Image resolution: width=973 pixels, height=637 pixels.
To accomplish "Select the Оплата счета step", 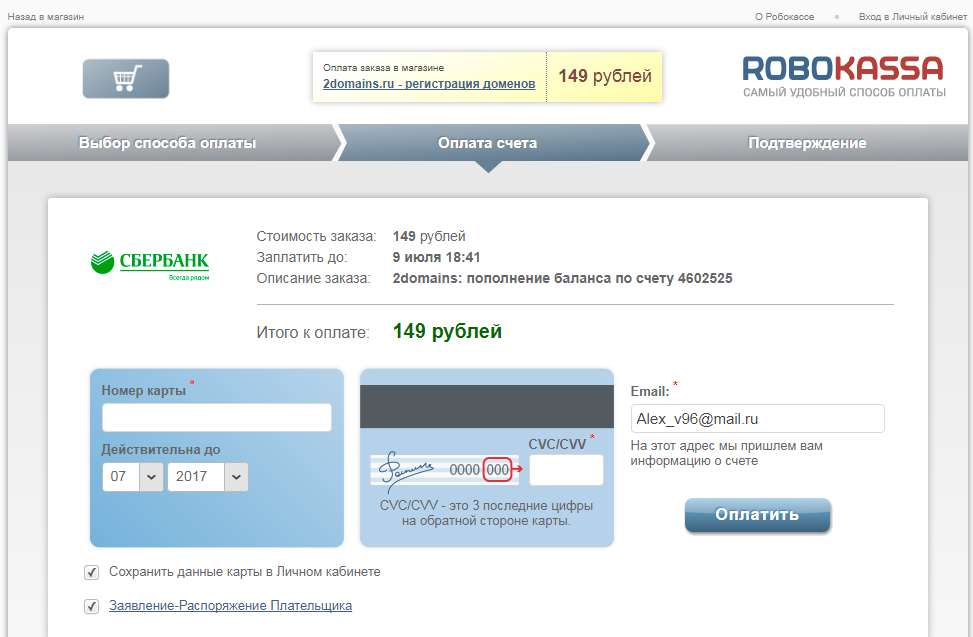I will tap(487, 143).
